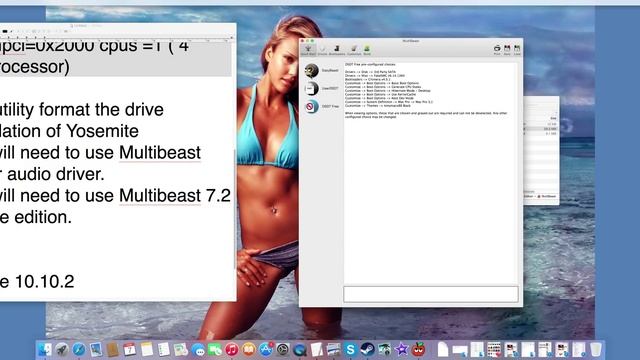
Task: Click the empty description box in MultiBeast
Action: click(x=431, y=294)
